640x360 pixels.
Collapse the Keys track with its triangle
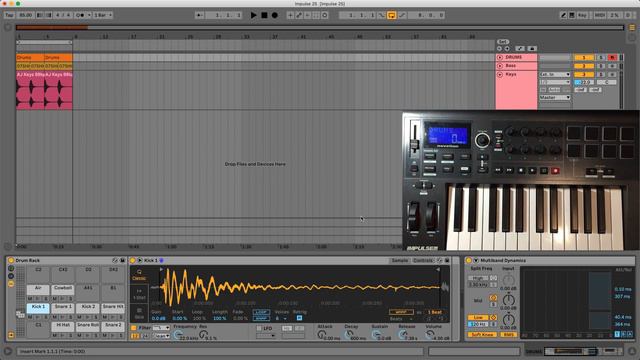[500, 75]
